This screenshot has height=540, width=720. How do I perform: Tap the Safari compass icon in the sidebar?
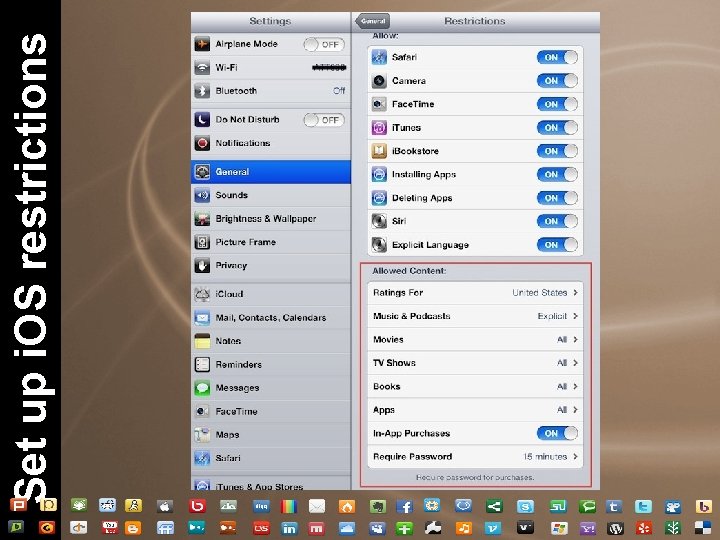point(202,458)
